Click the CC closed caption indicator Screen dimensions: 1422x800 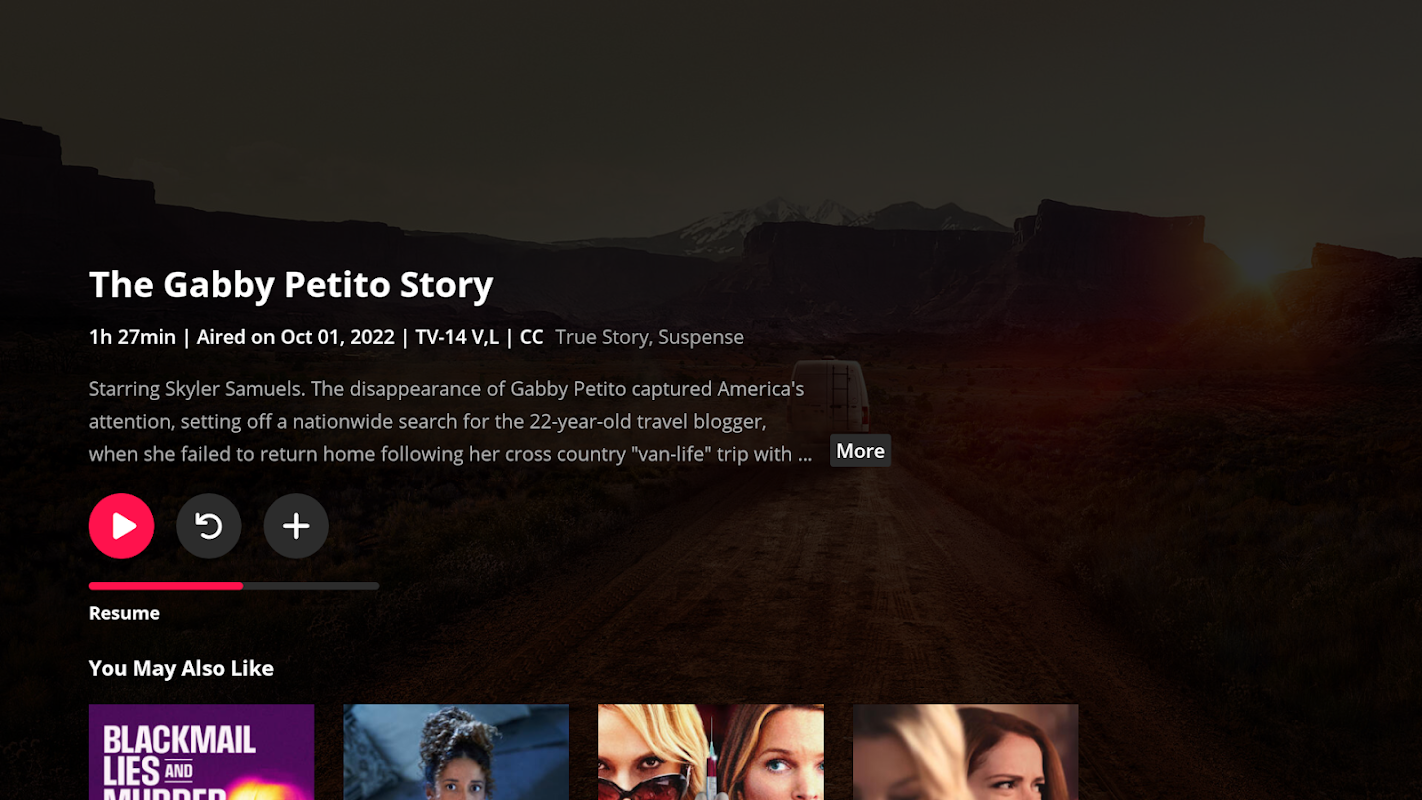coord(531,337)
